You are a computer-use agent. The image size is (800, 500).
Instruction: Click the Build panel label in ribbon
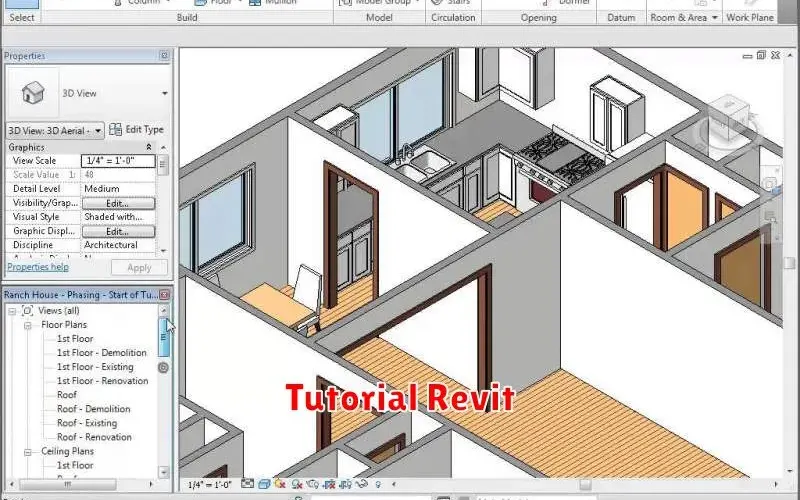[187, 18]
